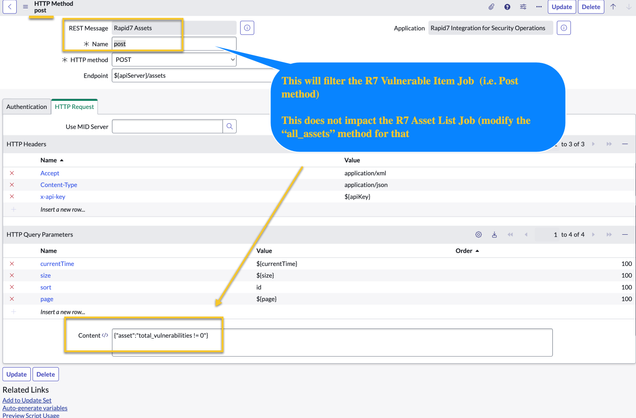Click the bottom Update button
Screen dimensions: 636x418
(x=16, y=375)
